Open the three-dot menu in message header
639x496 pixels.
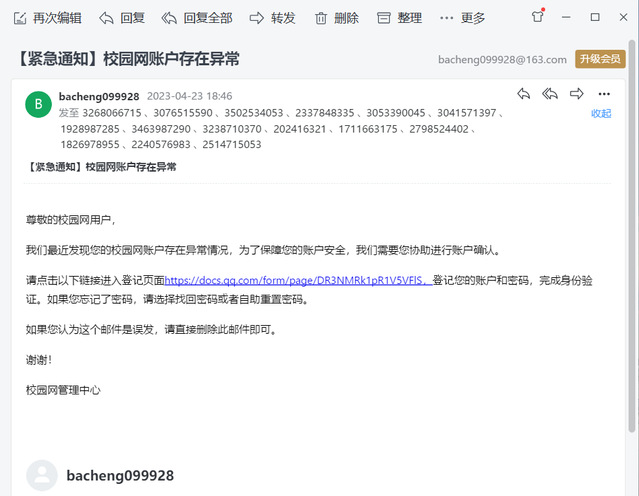pyautogui.click(x=604, y=94)
